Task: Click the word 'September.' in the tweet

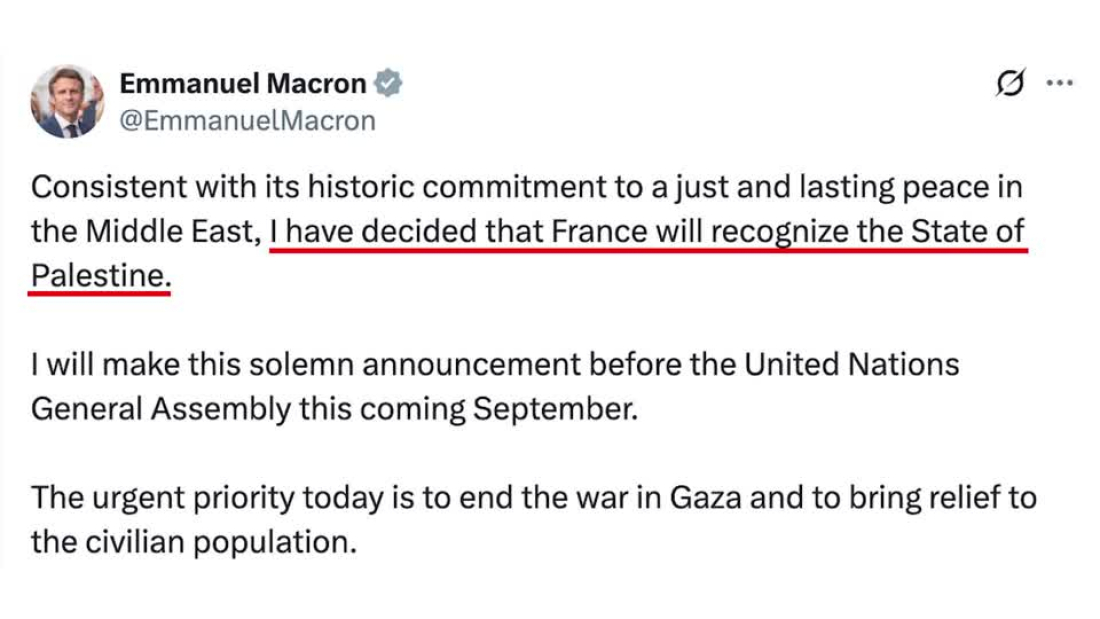Action: (555, 410)
